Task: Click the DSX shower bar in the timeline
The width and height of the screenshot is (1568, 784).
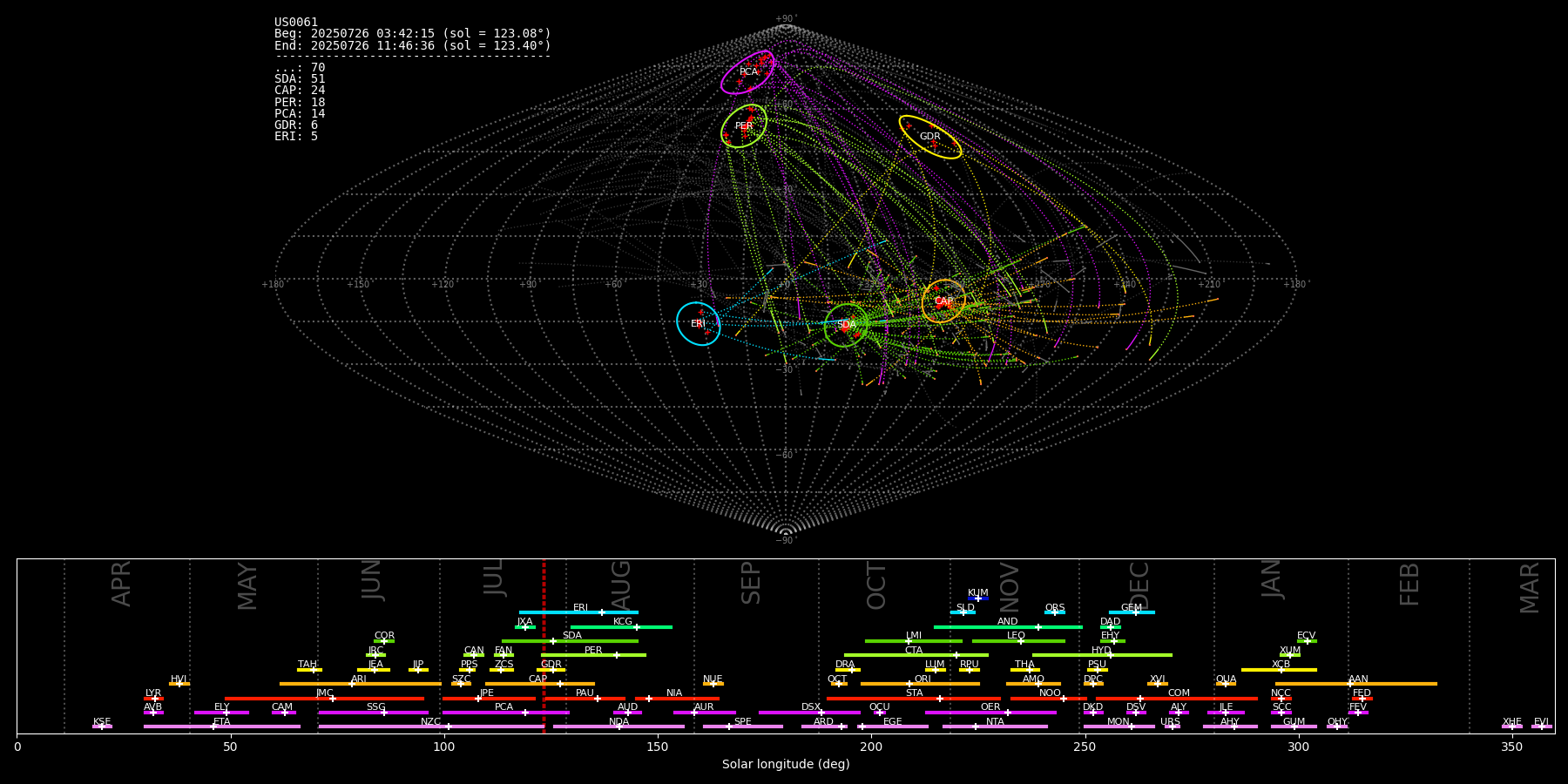Action: point(809,713)
